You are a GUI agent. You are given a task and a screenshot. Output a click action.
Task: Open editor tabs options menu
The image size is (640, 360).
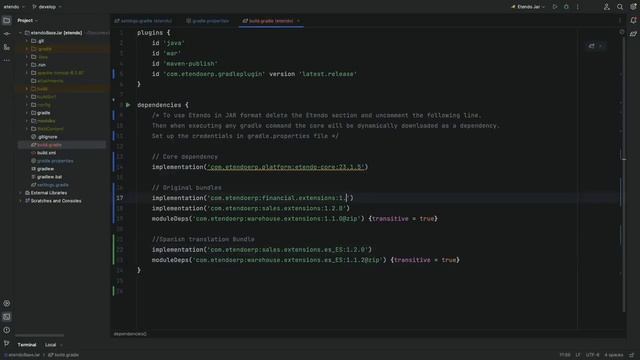click(x=620, y=20)
